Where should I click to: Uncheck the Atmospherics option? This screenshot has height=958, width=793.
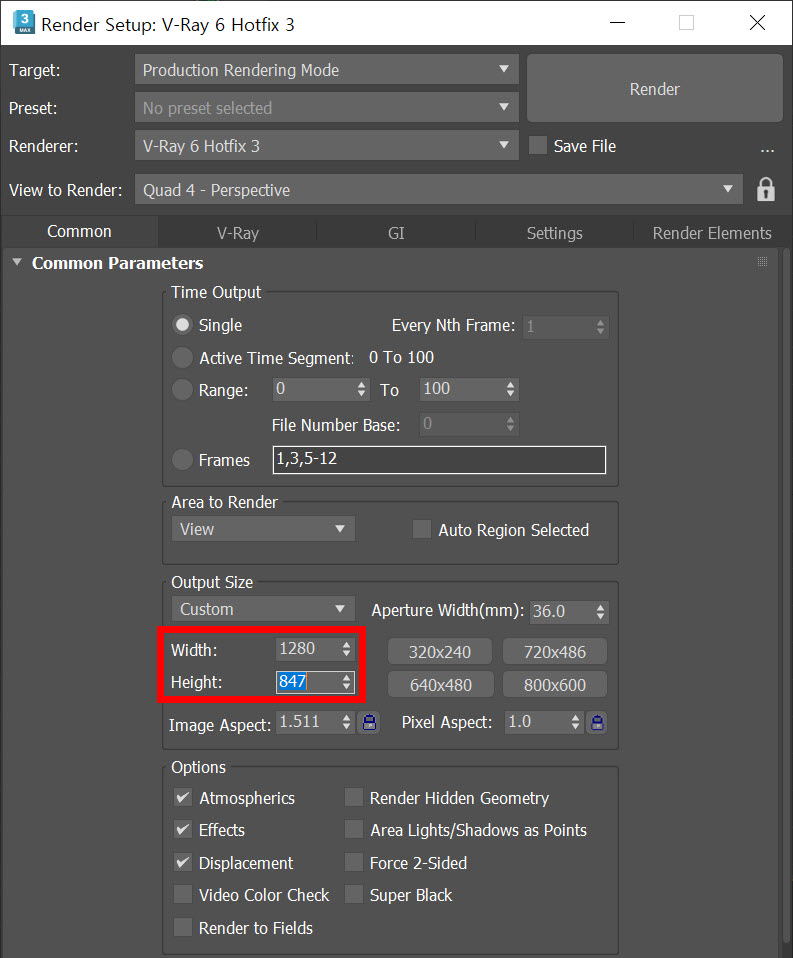[x=183, y=797]
